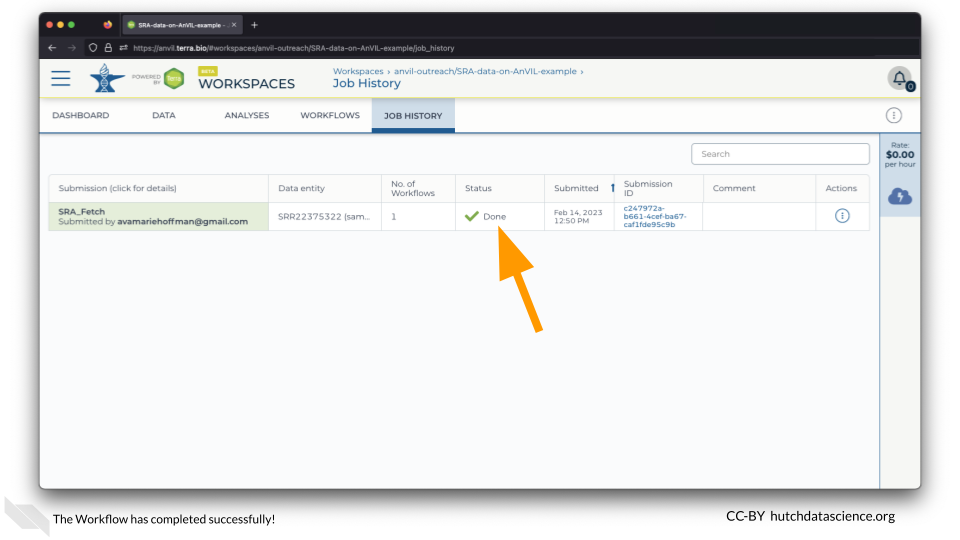Switch to the Analyses tab
Screen dimensions: 960x540
click(247, 115)
